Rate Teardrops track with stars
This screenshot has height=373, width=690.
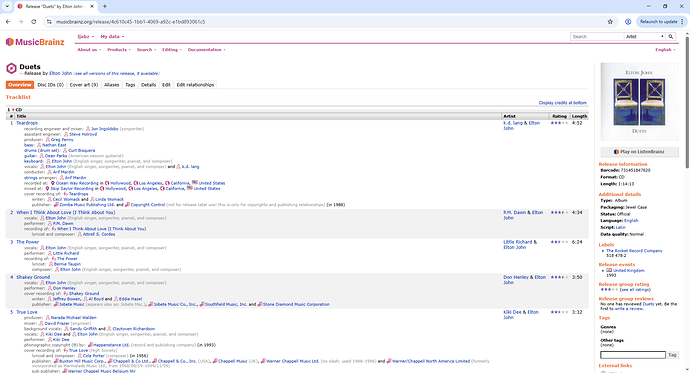pos(559,123)
